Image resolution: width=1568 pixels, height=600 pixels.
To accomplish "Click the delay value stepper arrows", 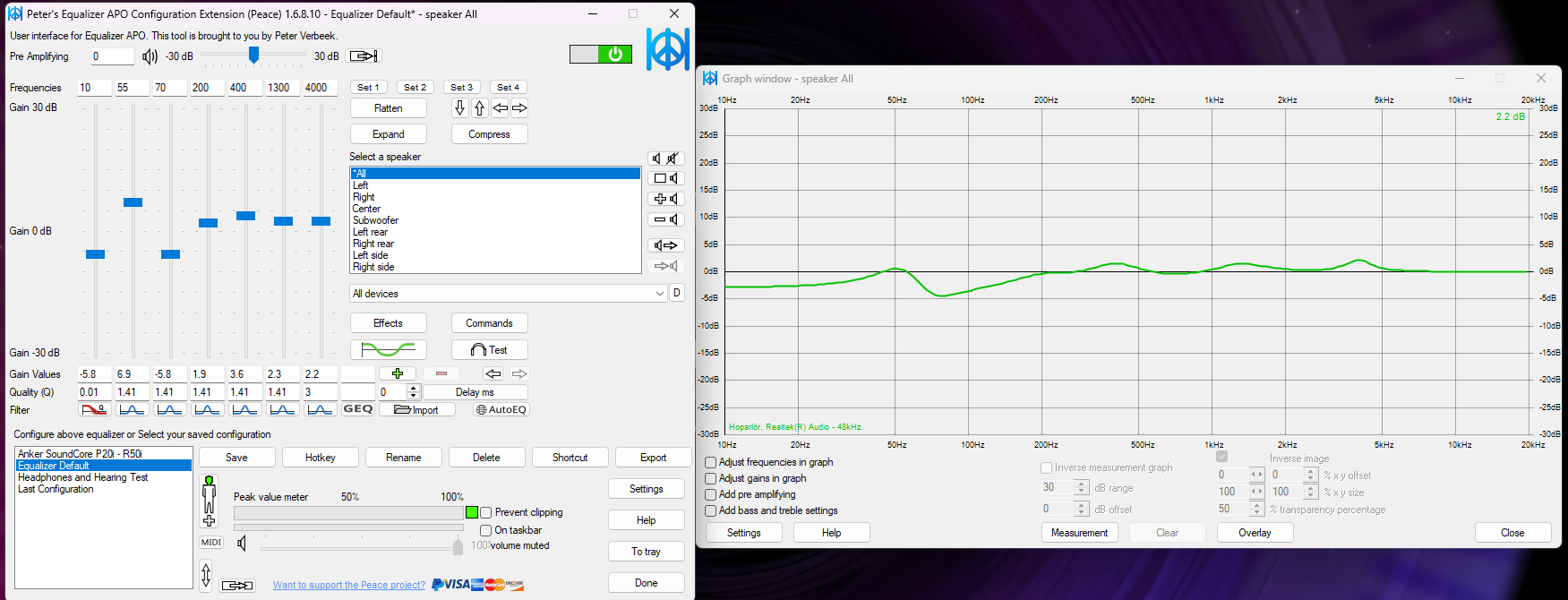I will [x=413, y=392].
